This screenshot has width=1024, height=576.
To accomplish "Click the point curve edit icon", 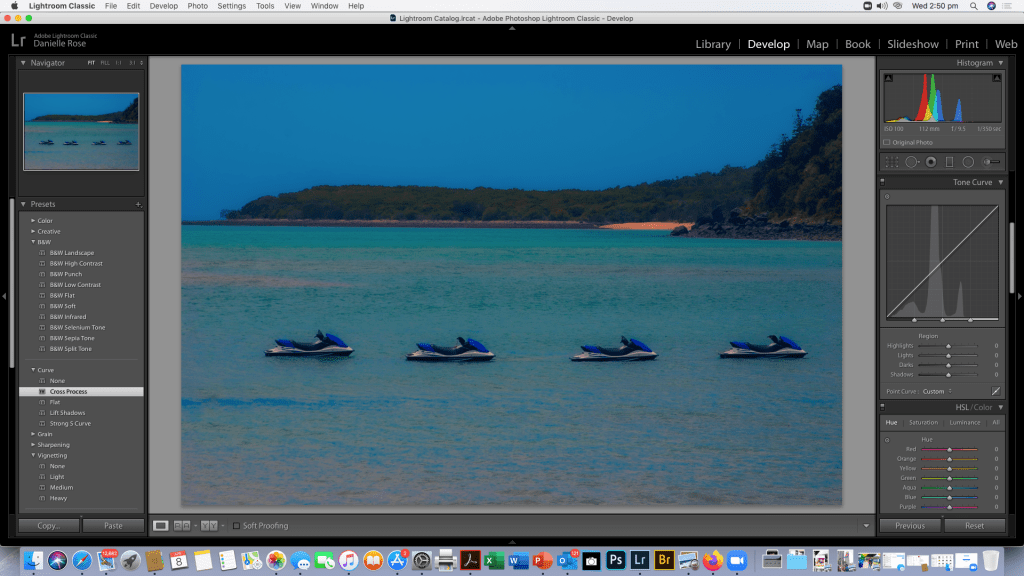I will tap(996, 391).
